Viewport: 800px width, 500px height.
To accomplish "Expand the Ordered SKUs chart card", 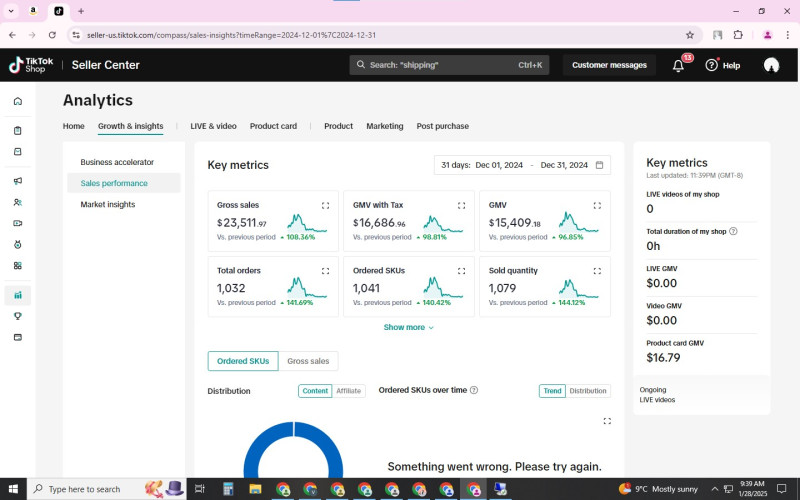I will pos(461,271).
